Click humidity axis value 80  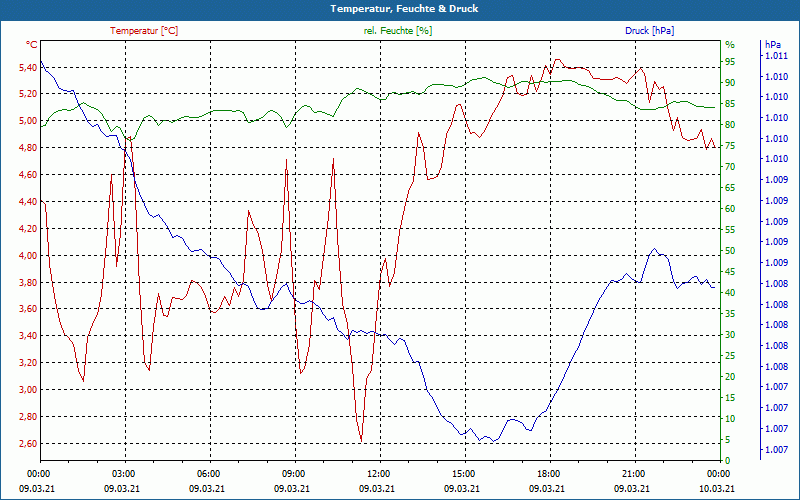(730, 125)
